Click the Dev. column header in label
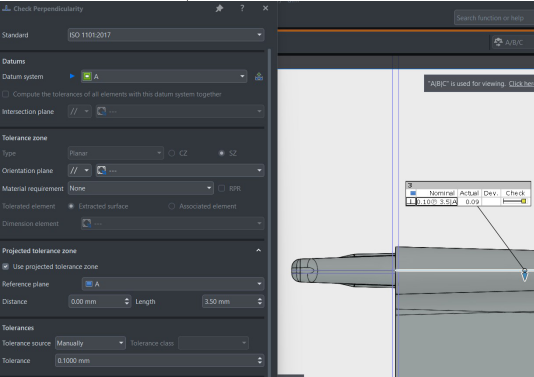This screenshot has height=377, width=534. click(490, 193)
